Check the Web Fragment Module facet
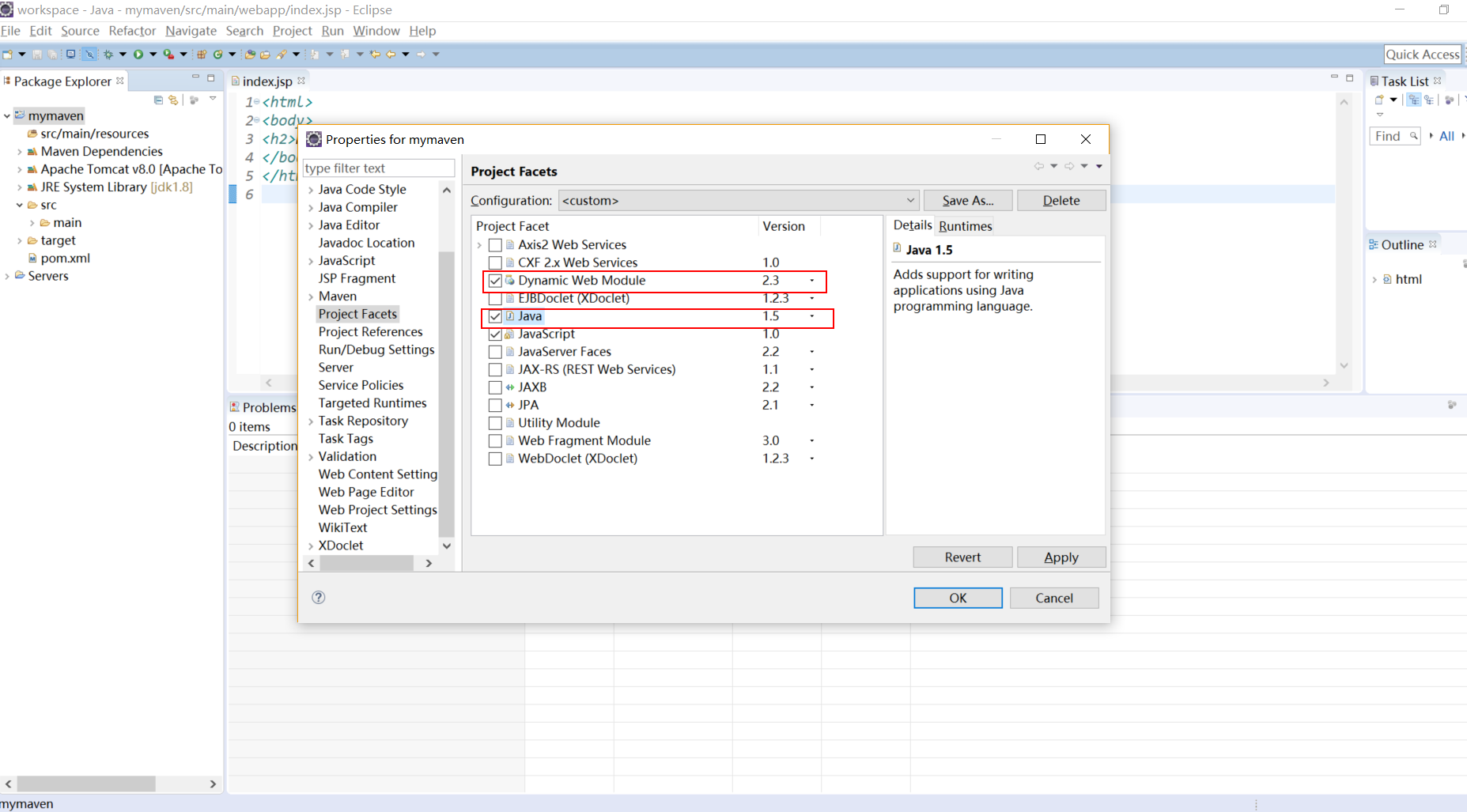 [495, 440]
